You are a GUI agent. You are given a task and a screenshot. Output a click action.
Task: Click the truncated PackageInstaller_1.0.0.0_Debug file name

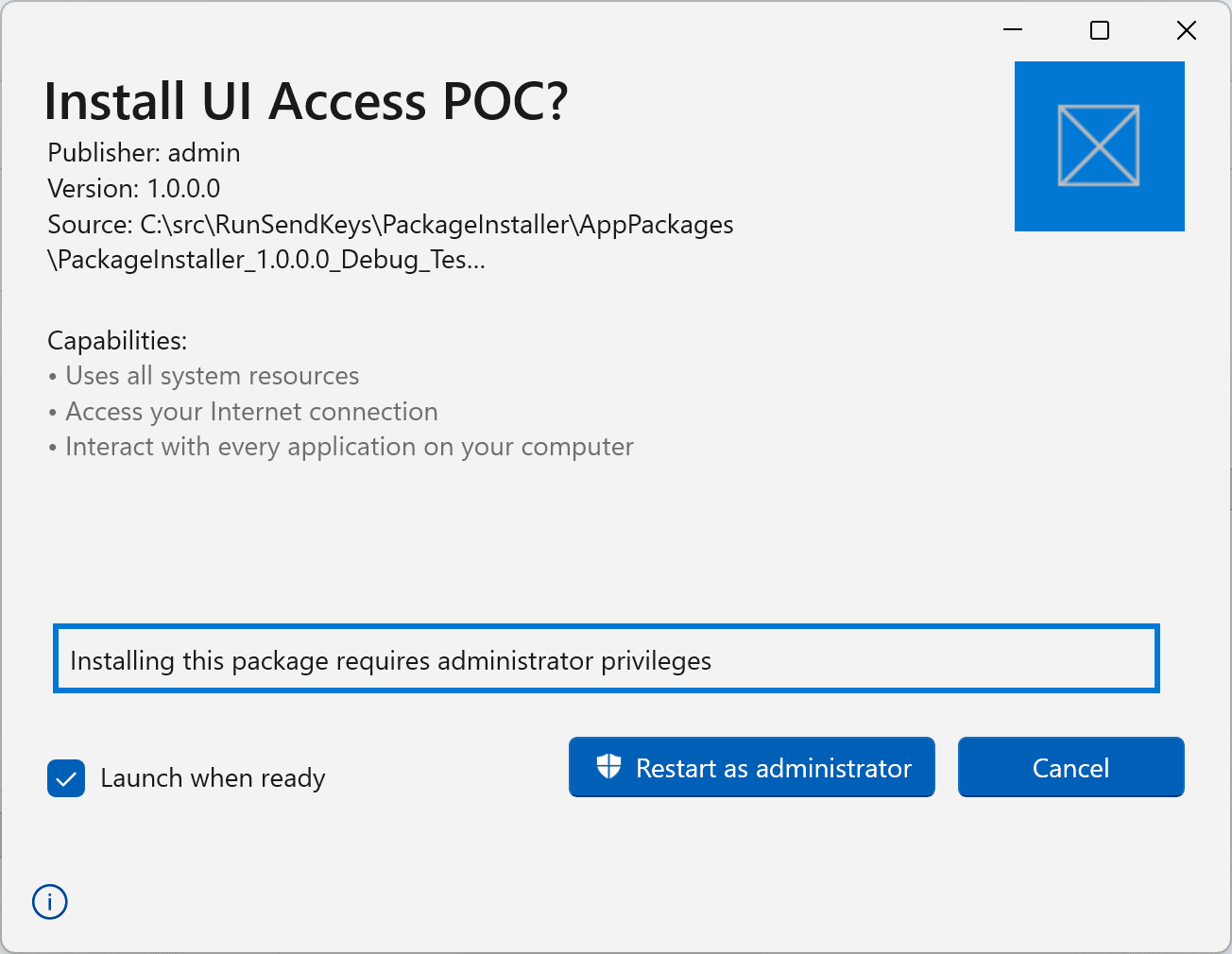[x=266, y=260]
